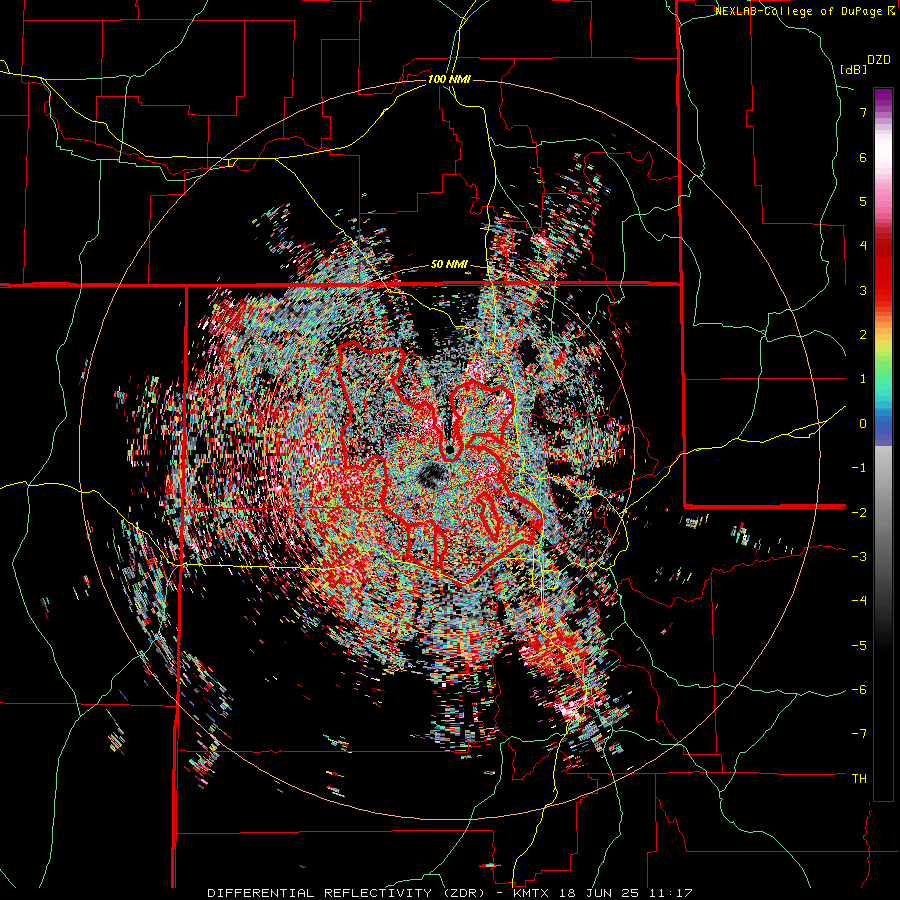This screenshot has height=900, width=900.
Task: Click the 6 value on the color scale
Action: (x=863, y=157)
